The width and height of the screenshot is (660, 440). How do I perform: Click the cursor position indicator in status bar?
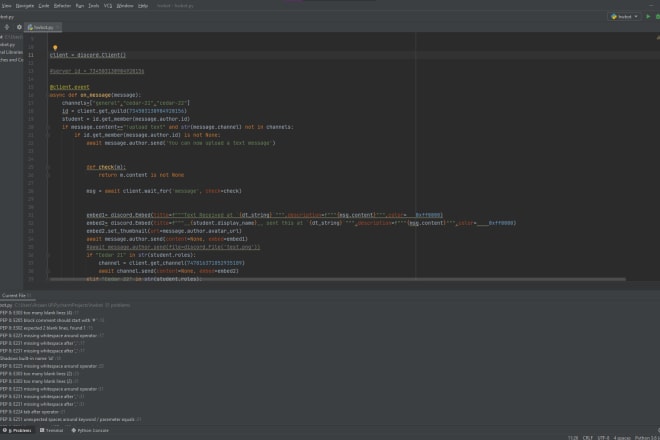(573, 438)
